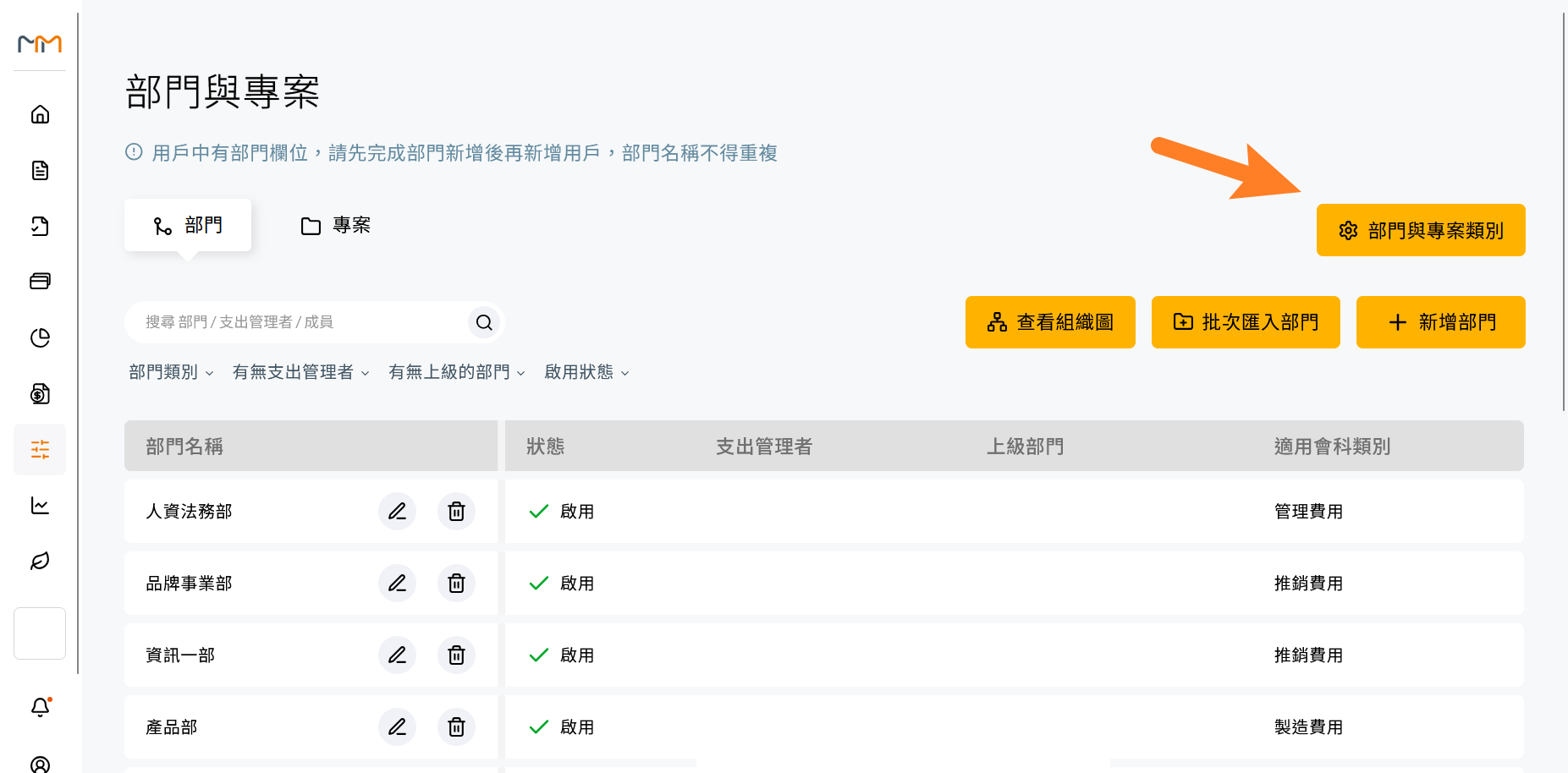Viewport: 1568px width, 773px height.
Task: Open the leaf icon in sidebar
Action: pos(40,561)
